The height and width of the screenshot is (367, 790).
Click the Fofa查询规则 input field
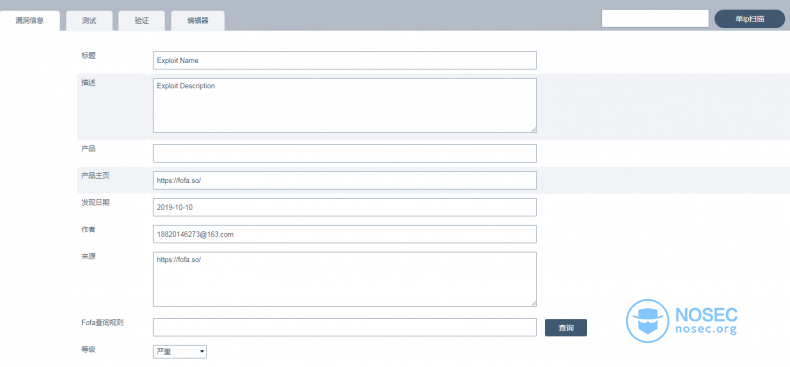(345, 327)
